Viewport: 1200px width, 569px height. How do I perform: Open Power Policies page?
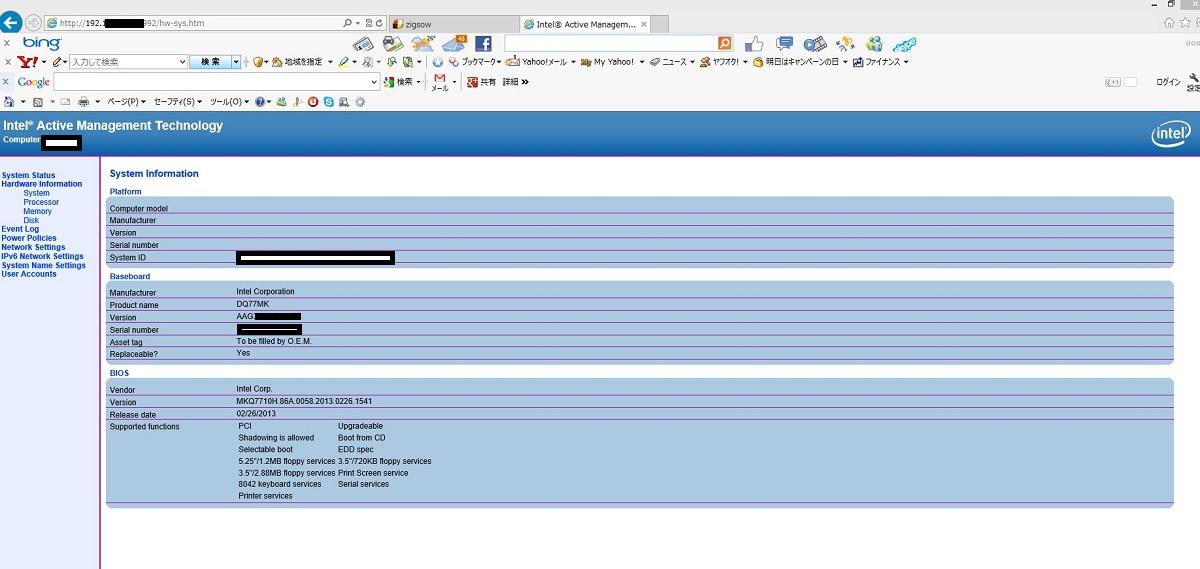point(29,238)
